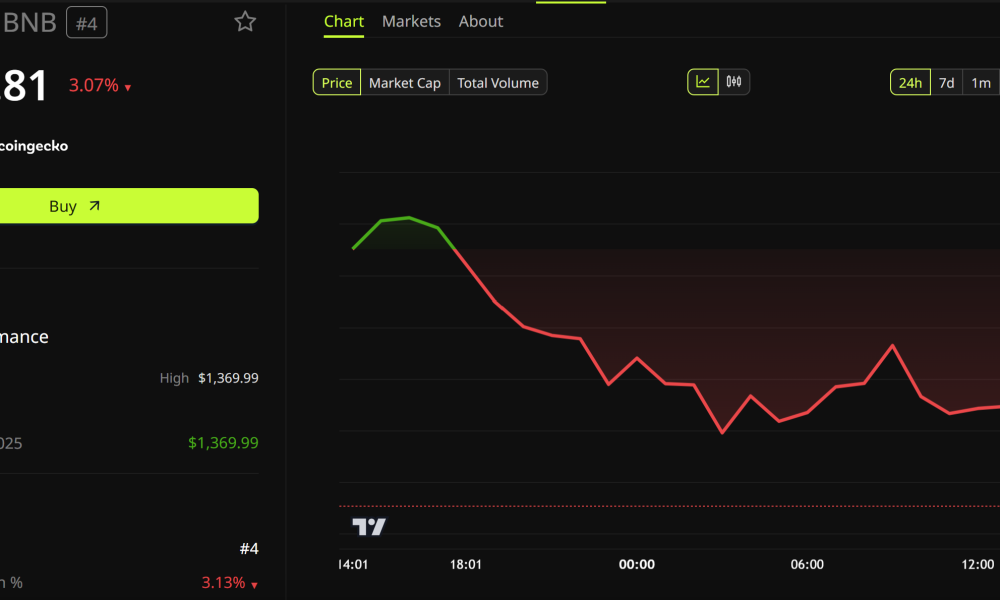
Task: Open the Chart tab
Action: pyautogui.click(x=344, y=22)
